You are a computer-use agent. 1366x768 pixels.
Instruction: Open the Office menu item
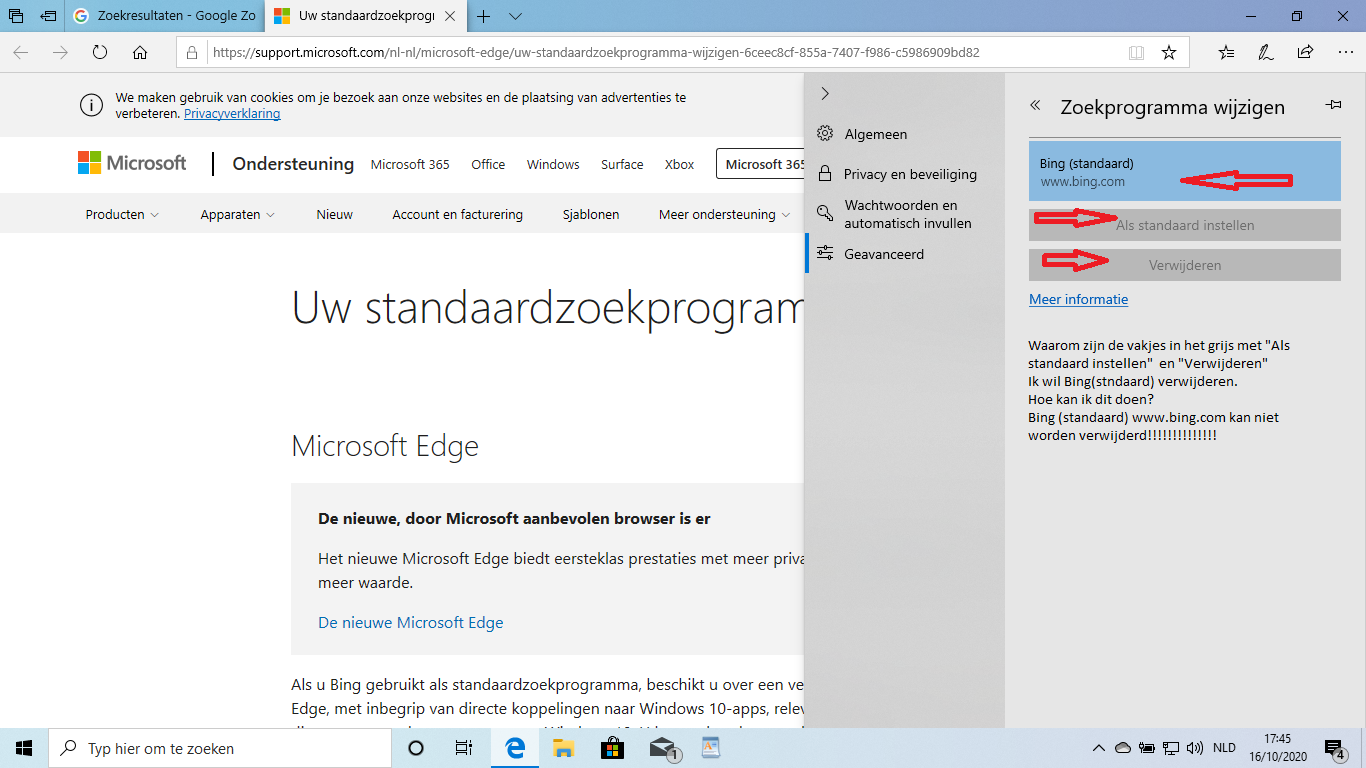click(x=488, y=164)
